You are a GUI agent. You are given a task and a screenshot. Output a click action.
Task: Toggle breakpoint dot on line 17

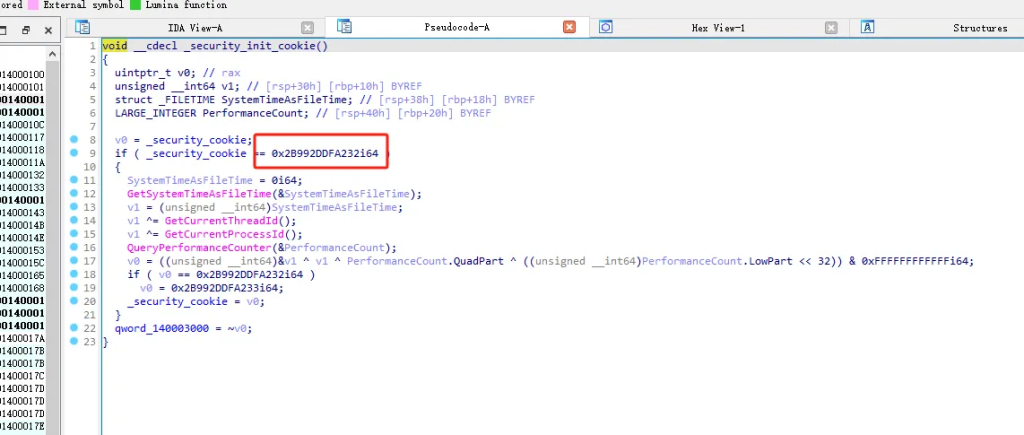74,261
